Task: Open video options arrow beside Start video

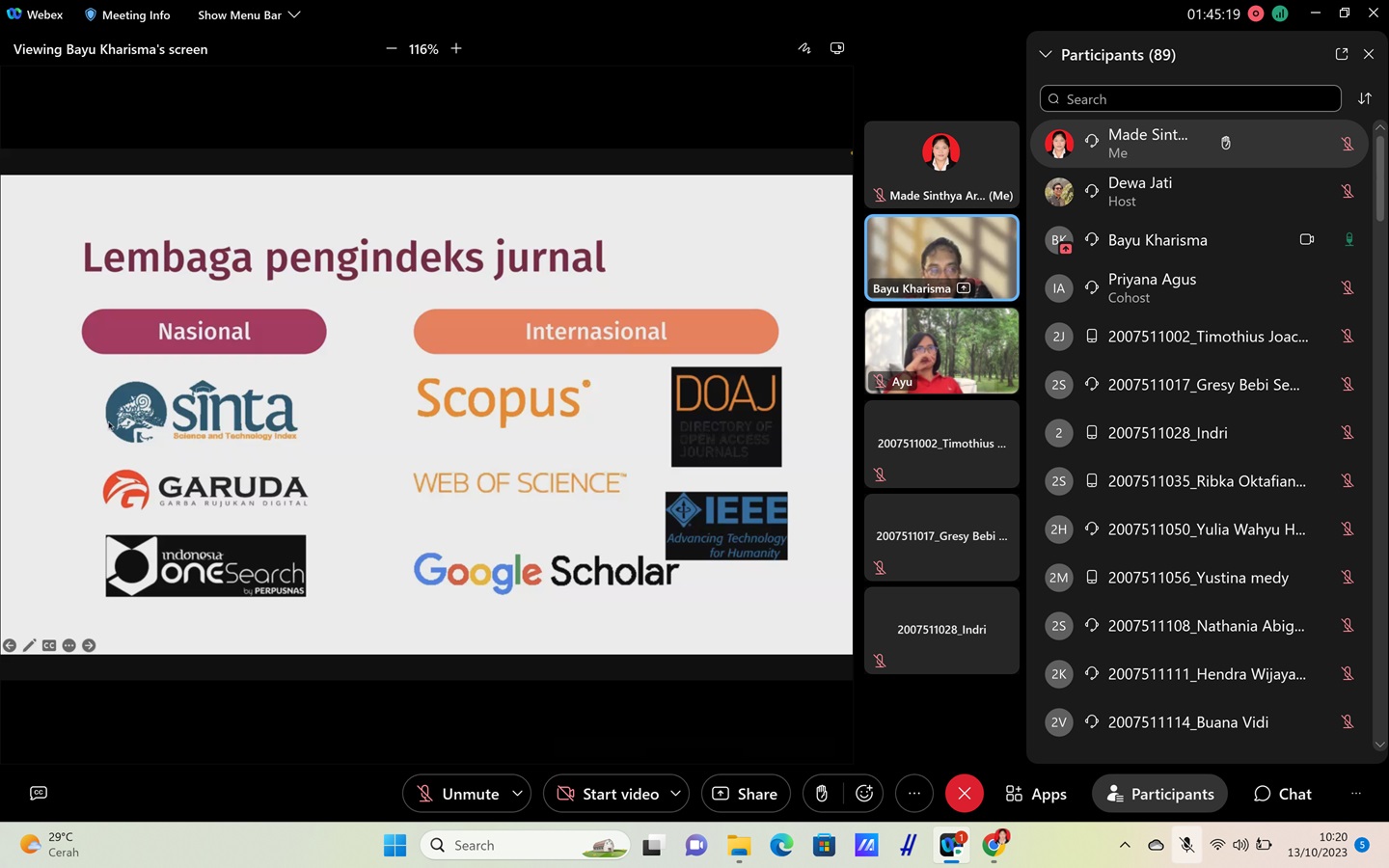Action: coord(676,794)
